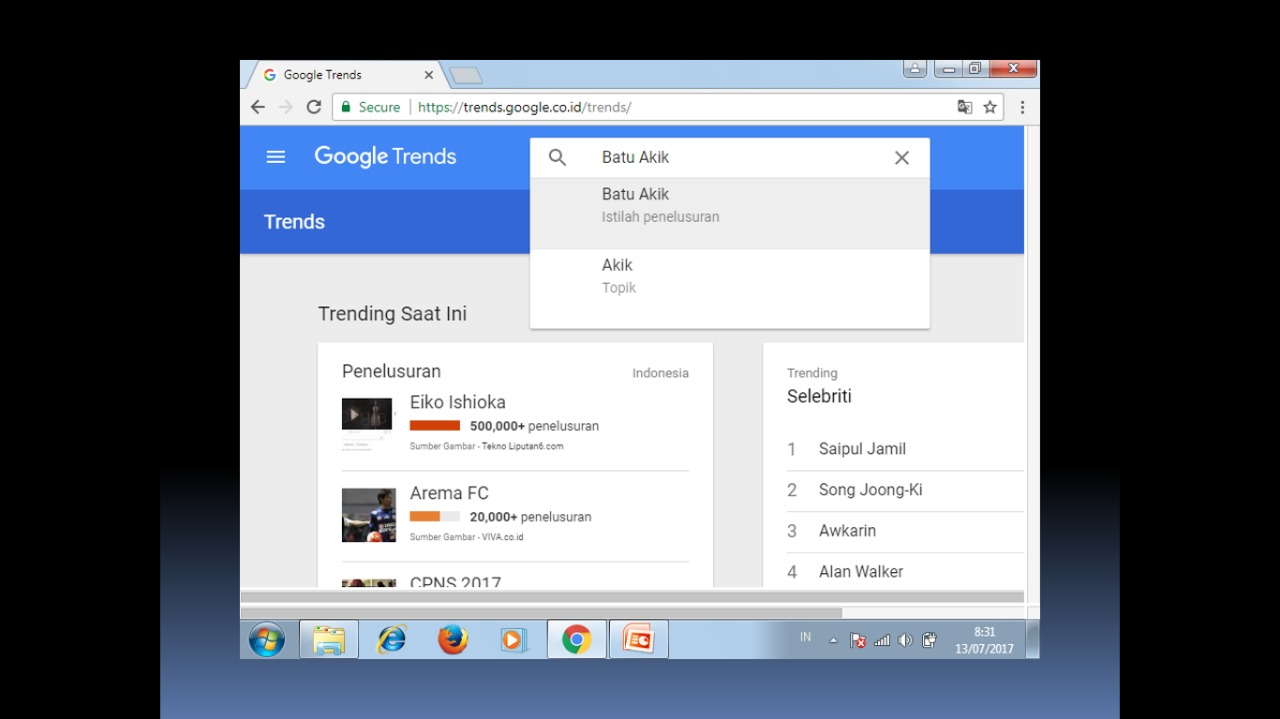Click the network signal tray icon
The width and height of the screenshot is (1280, 719).
[x=882, y=640]
